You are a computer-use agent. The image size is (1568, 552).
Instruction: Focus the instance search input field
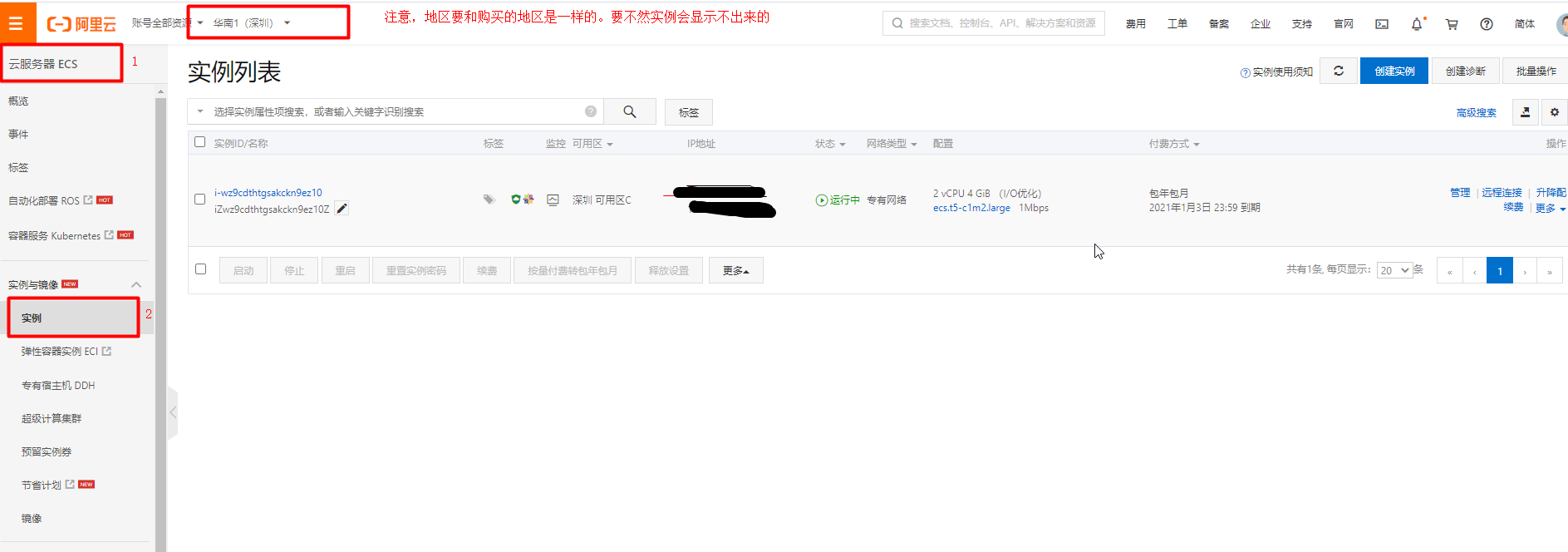click(x=396, y=111)
